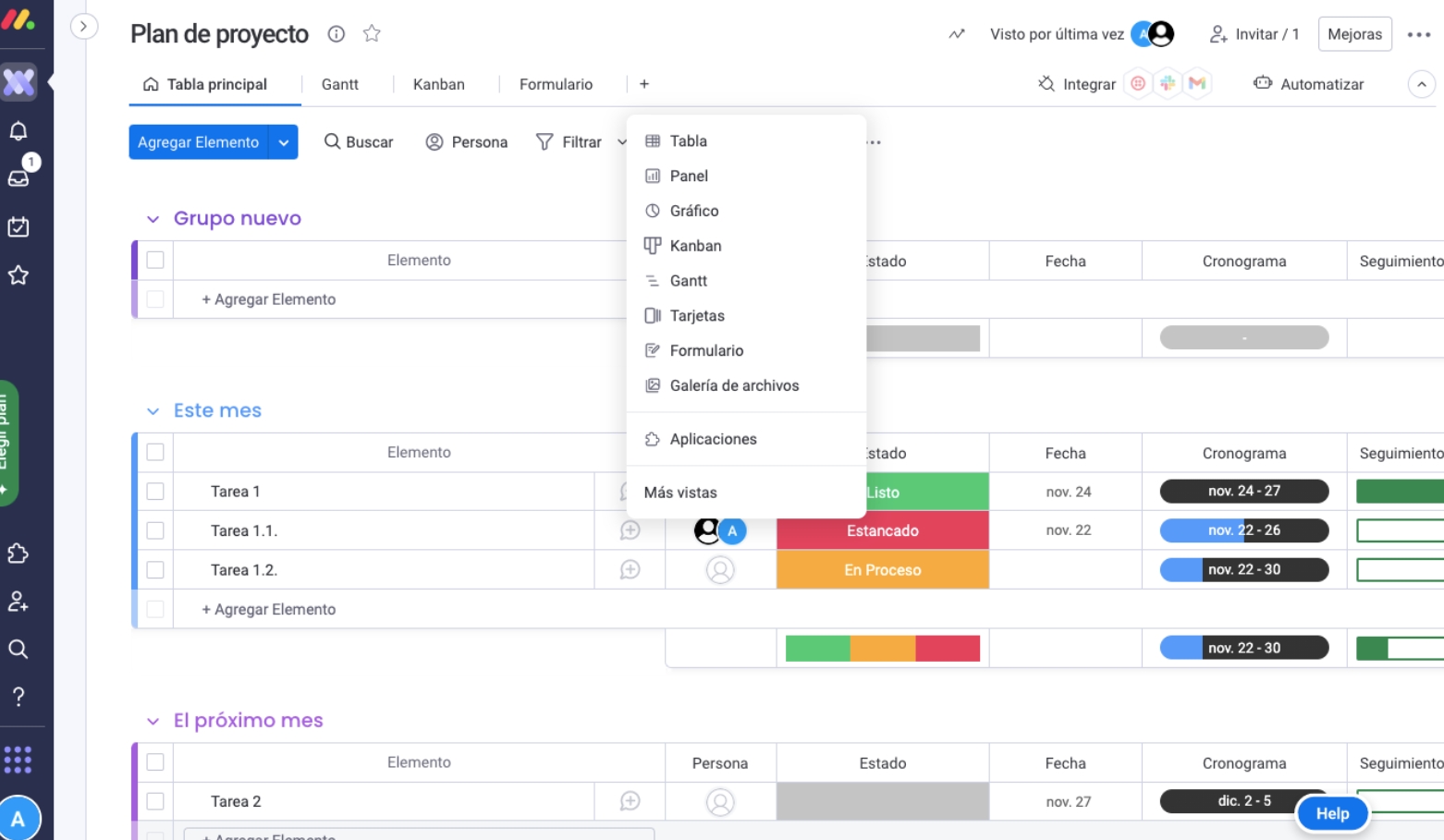Click the Slack integration icon

[1168, 83]
